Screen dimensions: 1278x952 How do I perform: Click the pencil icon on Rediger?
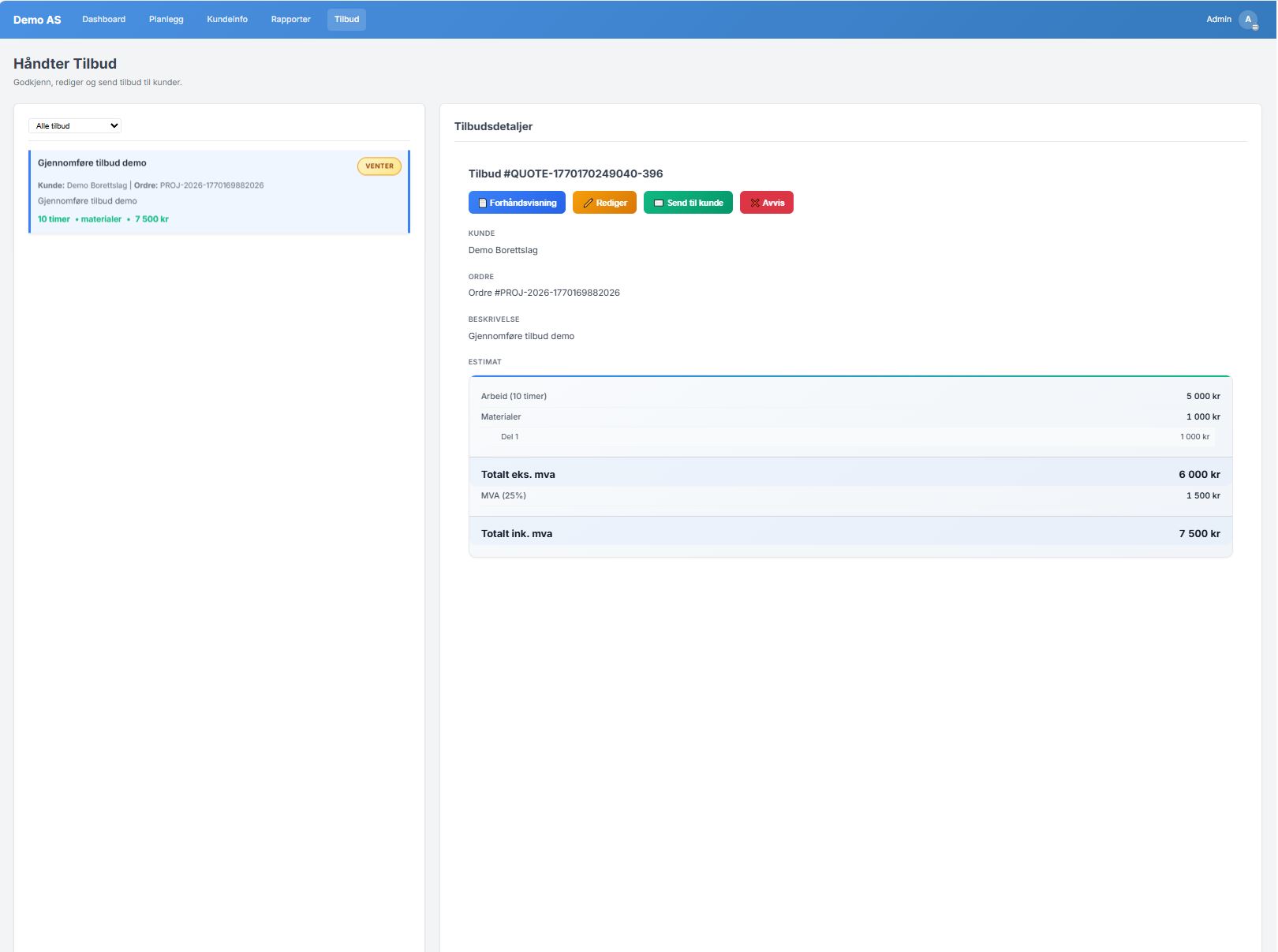pyautogui.click(x=588, y=203)
